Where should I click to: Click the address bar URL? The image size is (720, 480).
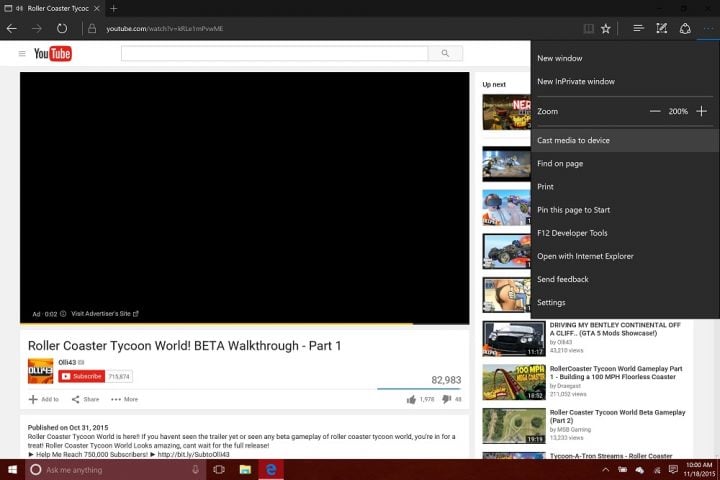pyautogui.click(x=164, y=28)
